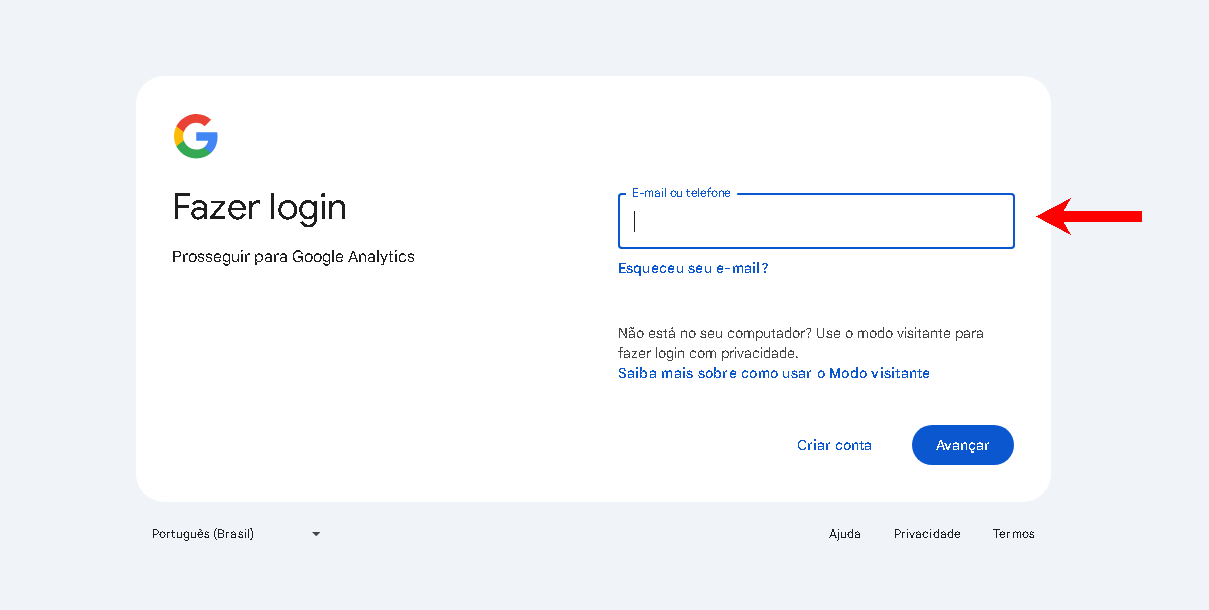Viewport: 1209px width, 610px height.
Task: Click the Google "G" logo
Action: pos(196,136)
